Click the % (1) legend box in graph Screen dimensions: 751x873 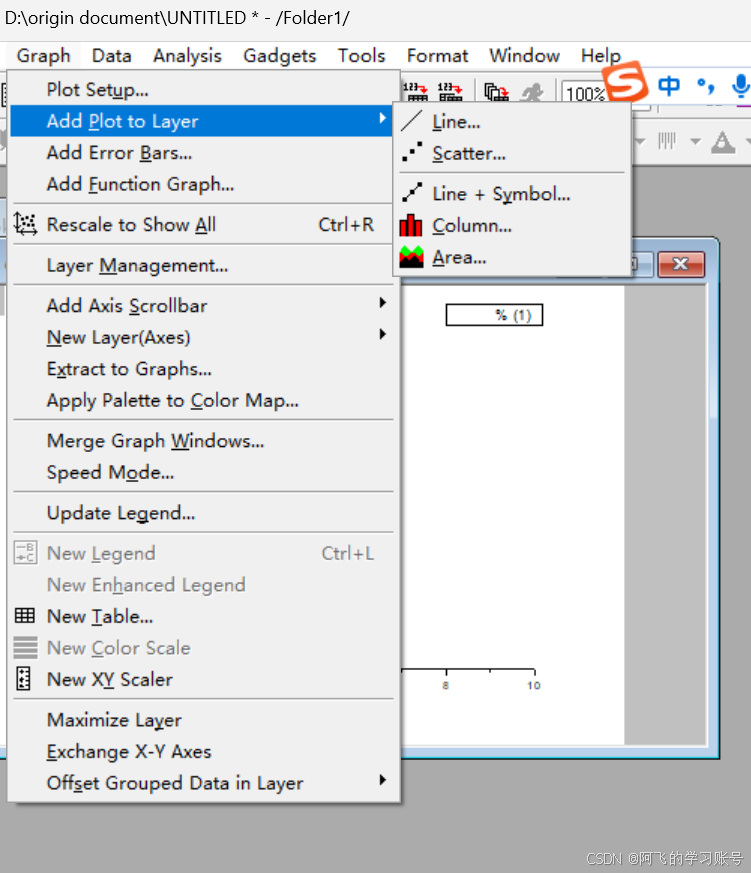pos(494,315)
